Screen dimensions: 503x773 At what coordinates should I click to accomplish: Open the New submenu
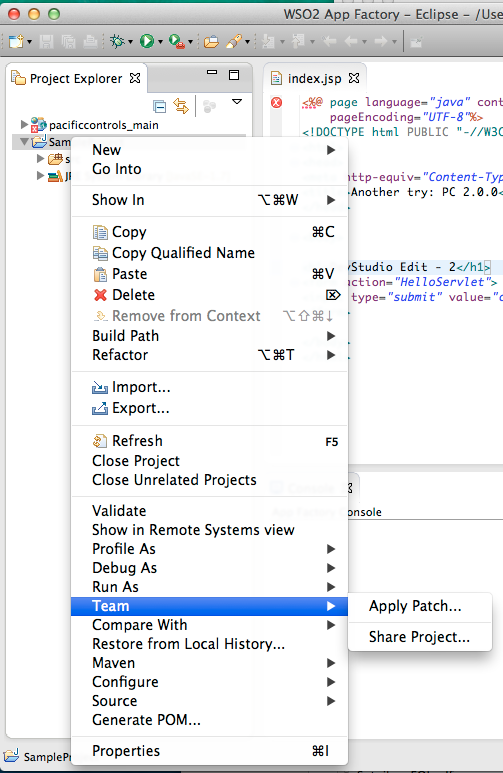[x=209, y=150]
